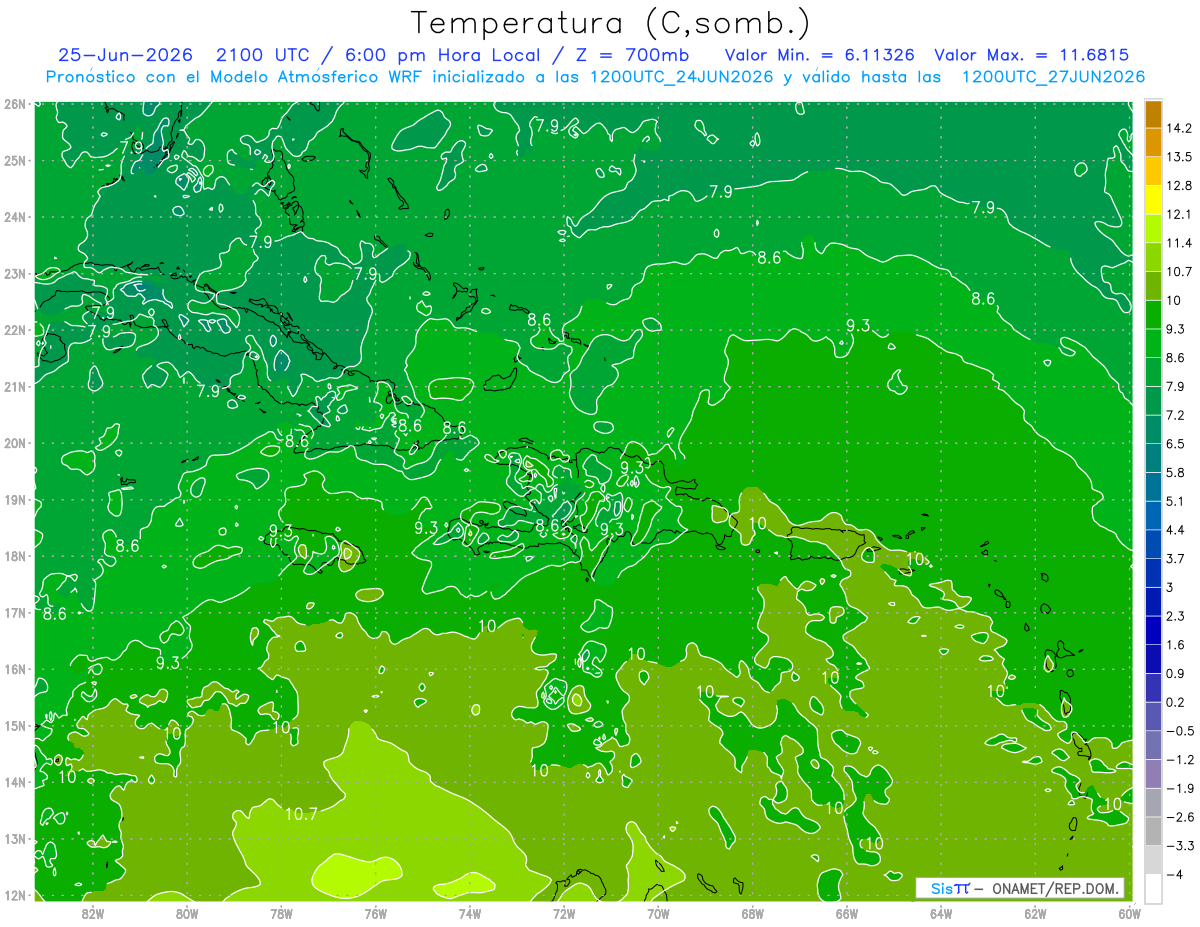The width and height of the screenshot is (1200, 927).
Task: Click the '1200UTC_27JUN2026' valid-until timestamp
Action: click(1053, 77)
